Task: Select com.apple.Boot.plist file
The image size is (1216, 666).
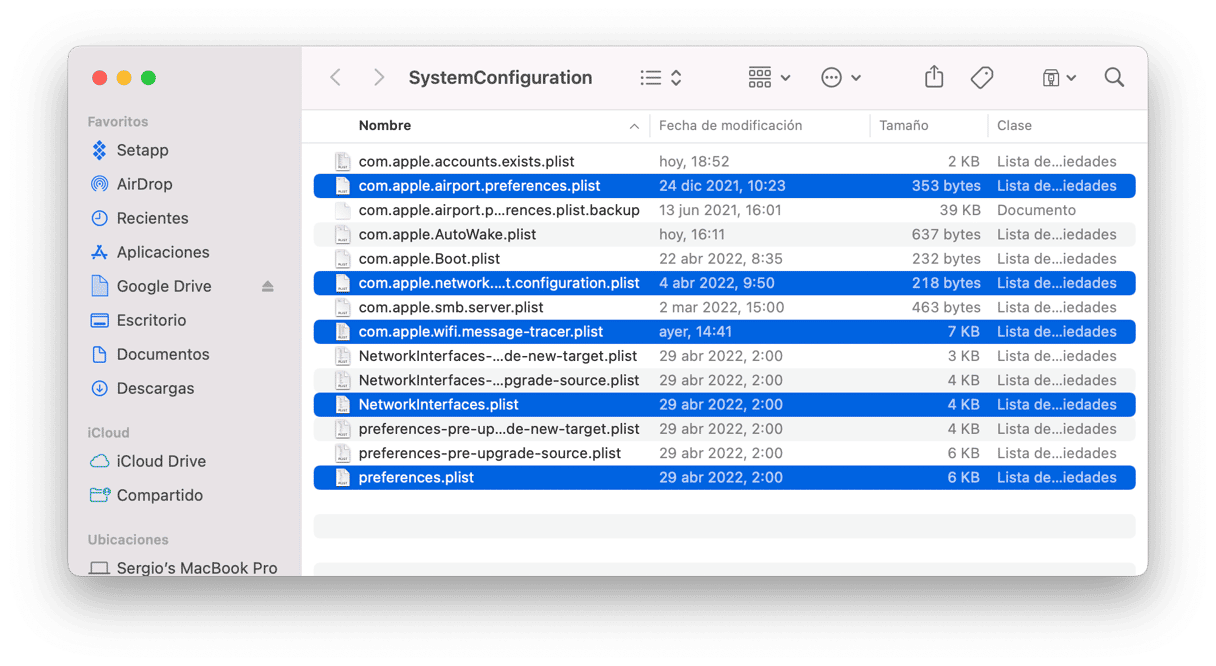Action: click(x=429, y=258)
